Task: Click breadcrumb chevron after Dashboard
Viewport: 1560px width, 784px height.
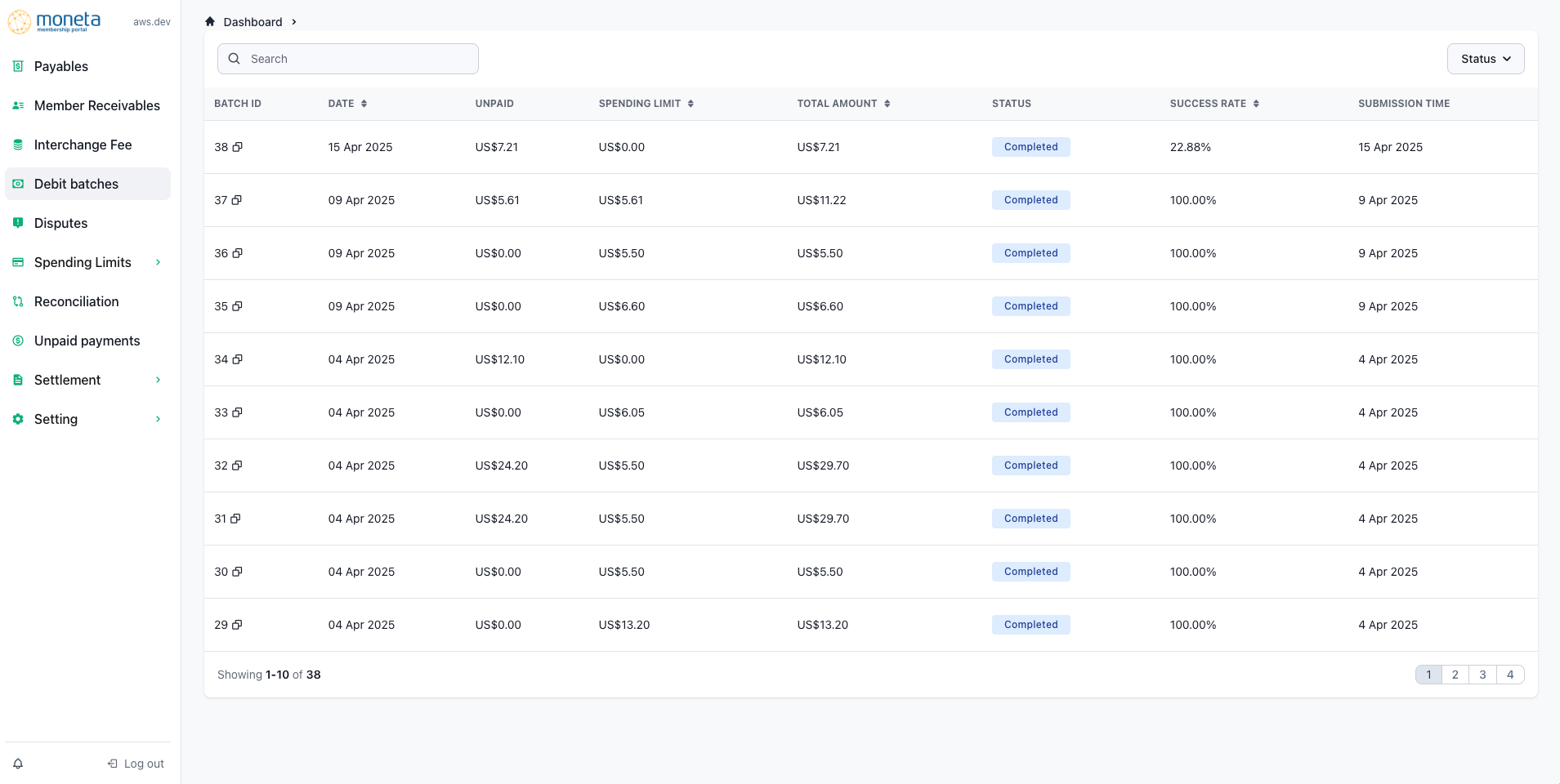Action: point(294,22)
